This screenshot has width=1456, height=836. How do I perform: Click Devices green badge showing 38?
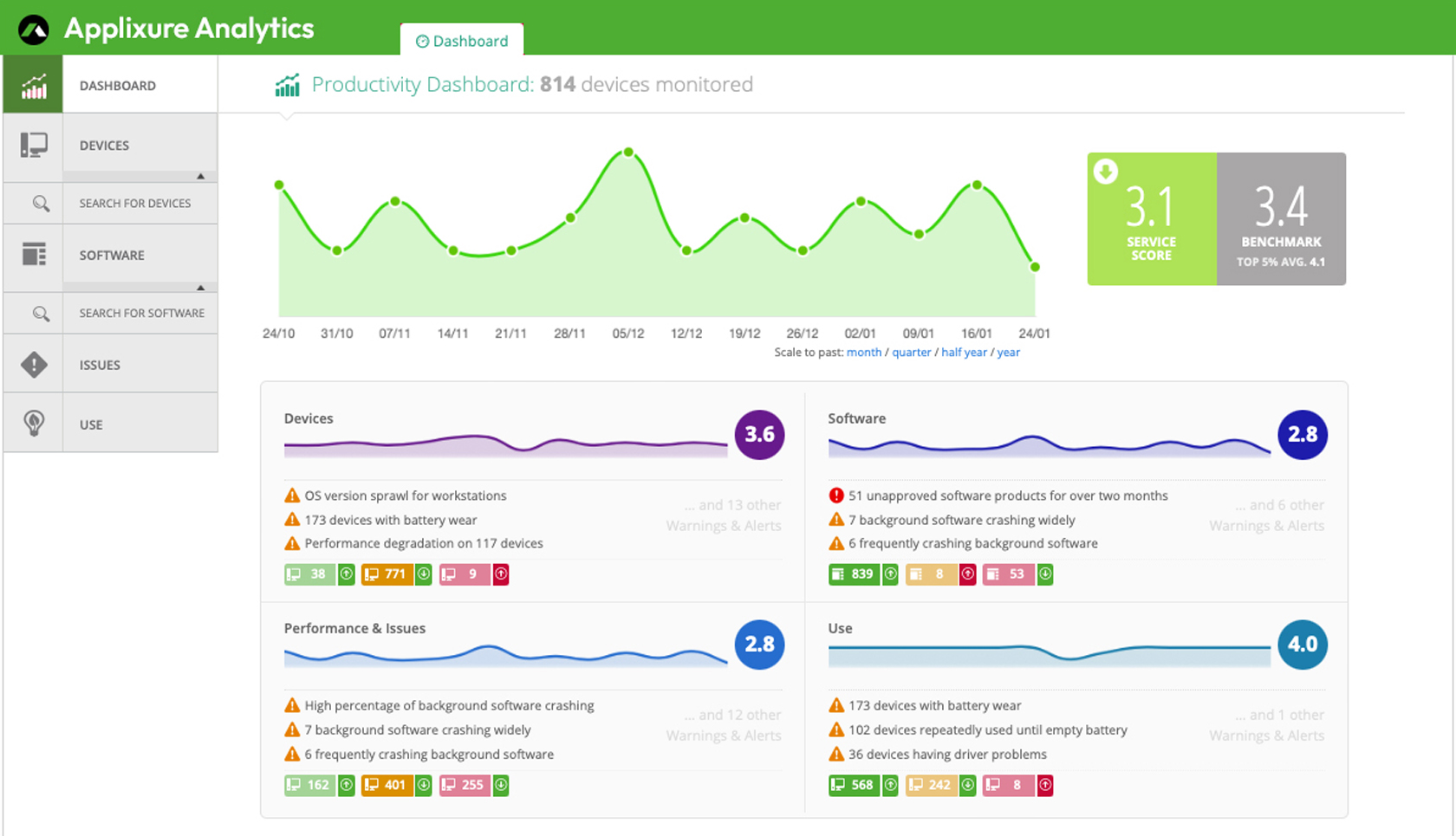pyautogui.click(x=310, y=574)
